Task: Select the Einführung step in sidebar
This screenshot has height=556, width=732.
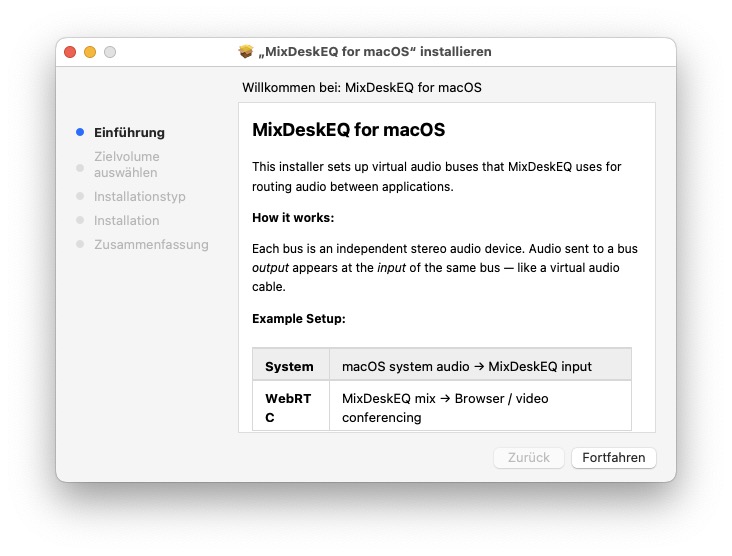Action: tap(129, 133)
